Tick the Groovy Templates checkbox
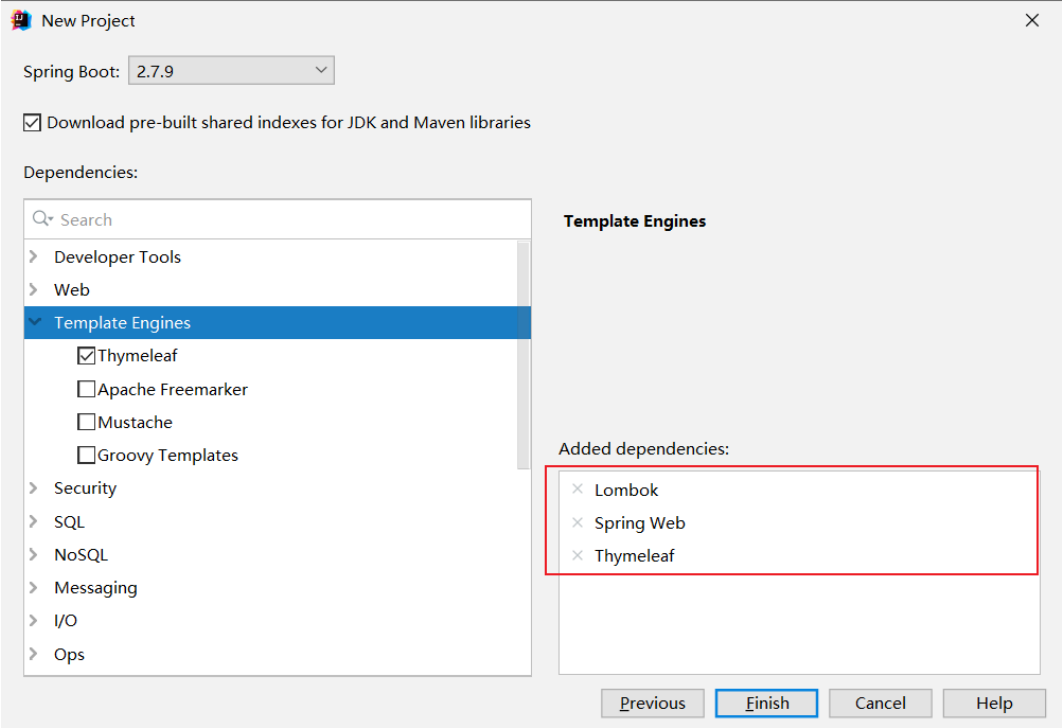 (x=87, y=455)
